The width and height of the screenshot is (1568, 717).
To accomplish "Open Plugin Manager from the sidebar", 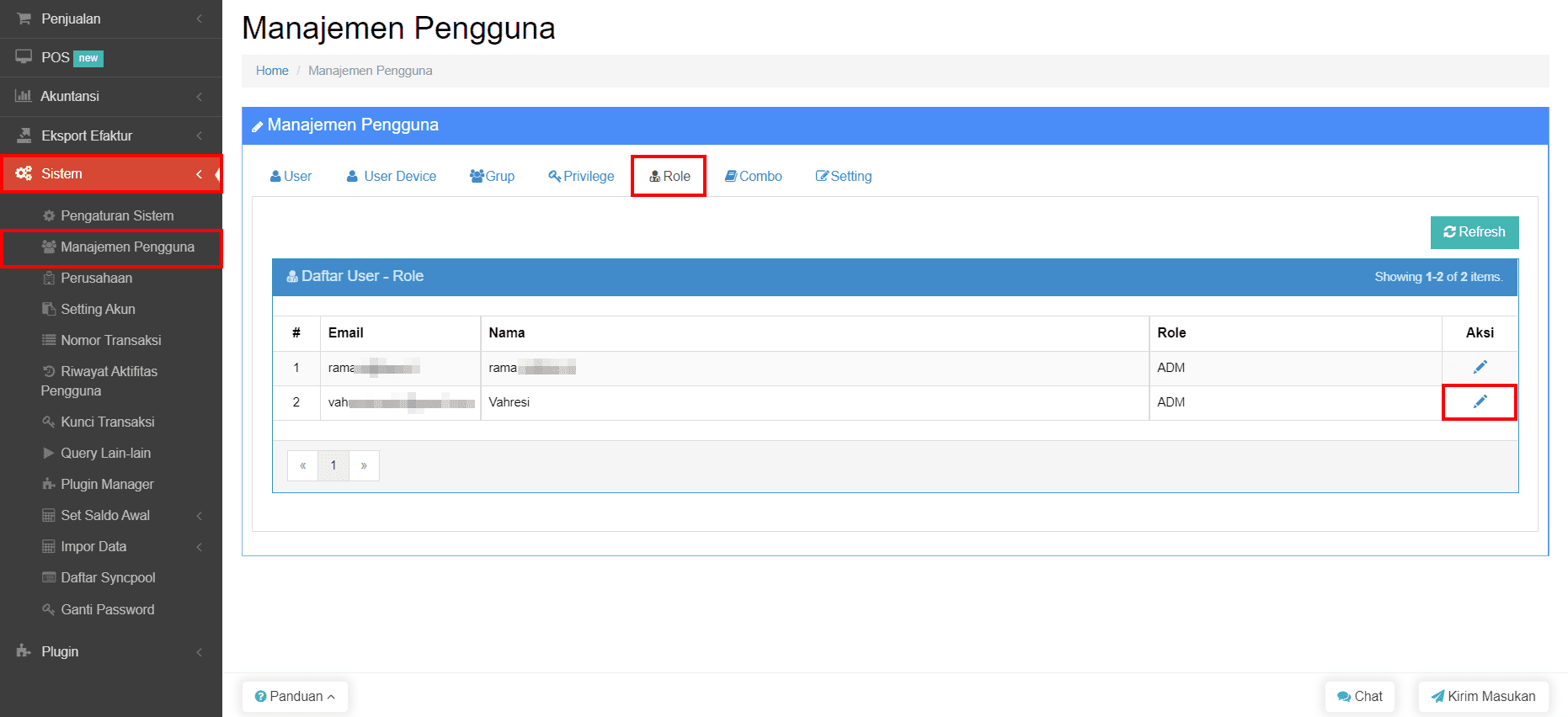I will [107, 484].
